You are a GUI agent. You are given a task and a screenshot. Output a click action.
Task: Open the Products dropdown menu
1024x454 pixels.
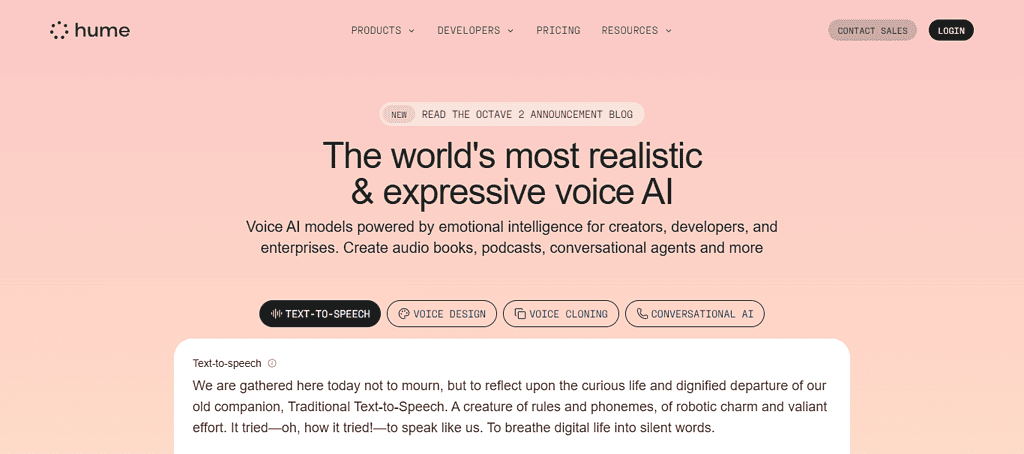click(383, 30)
